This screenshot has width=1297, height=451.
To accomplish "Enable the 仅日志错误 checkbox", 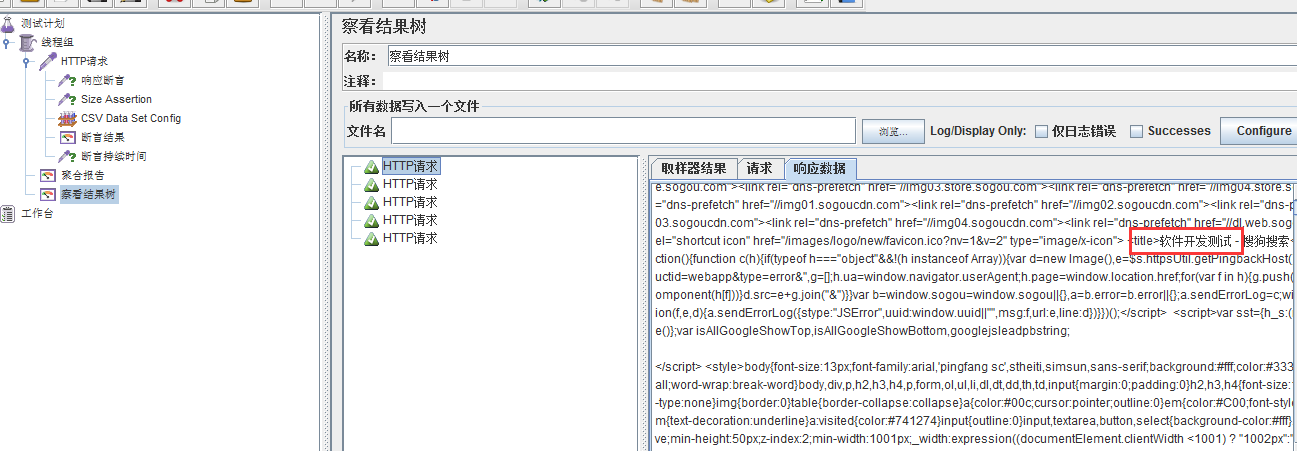I will (1041, 131).
